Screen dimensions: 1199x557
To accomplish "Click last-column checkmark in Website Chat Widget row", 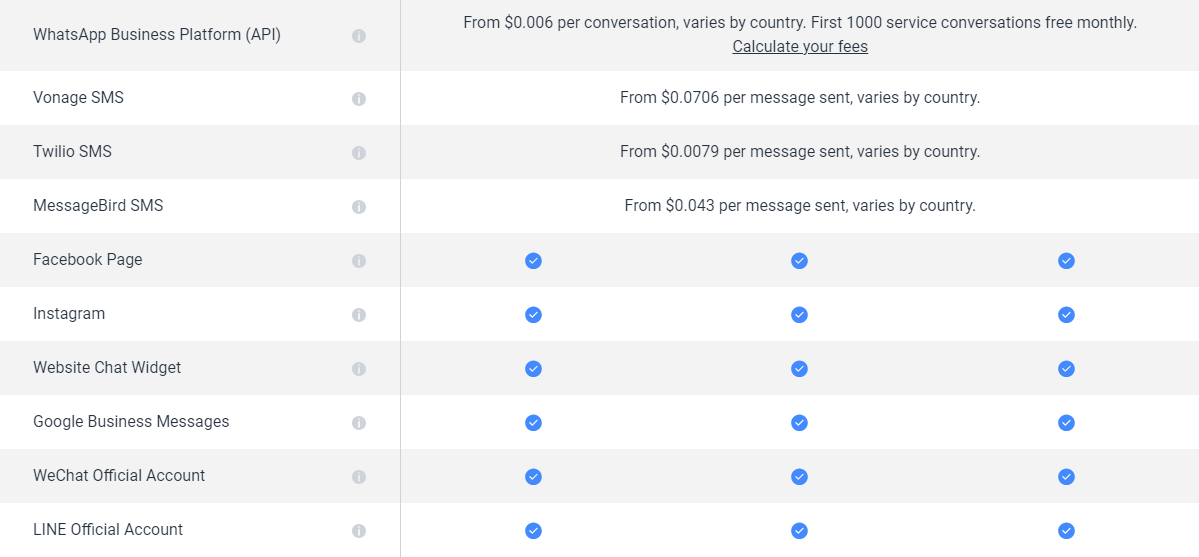I will coord(1067,369).
